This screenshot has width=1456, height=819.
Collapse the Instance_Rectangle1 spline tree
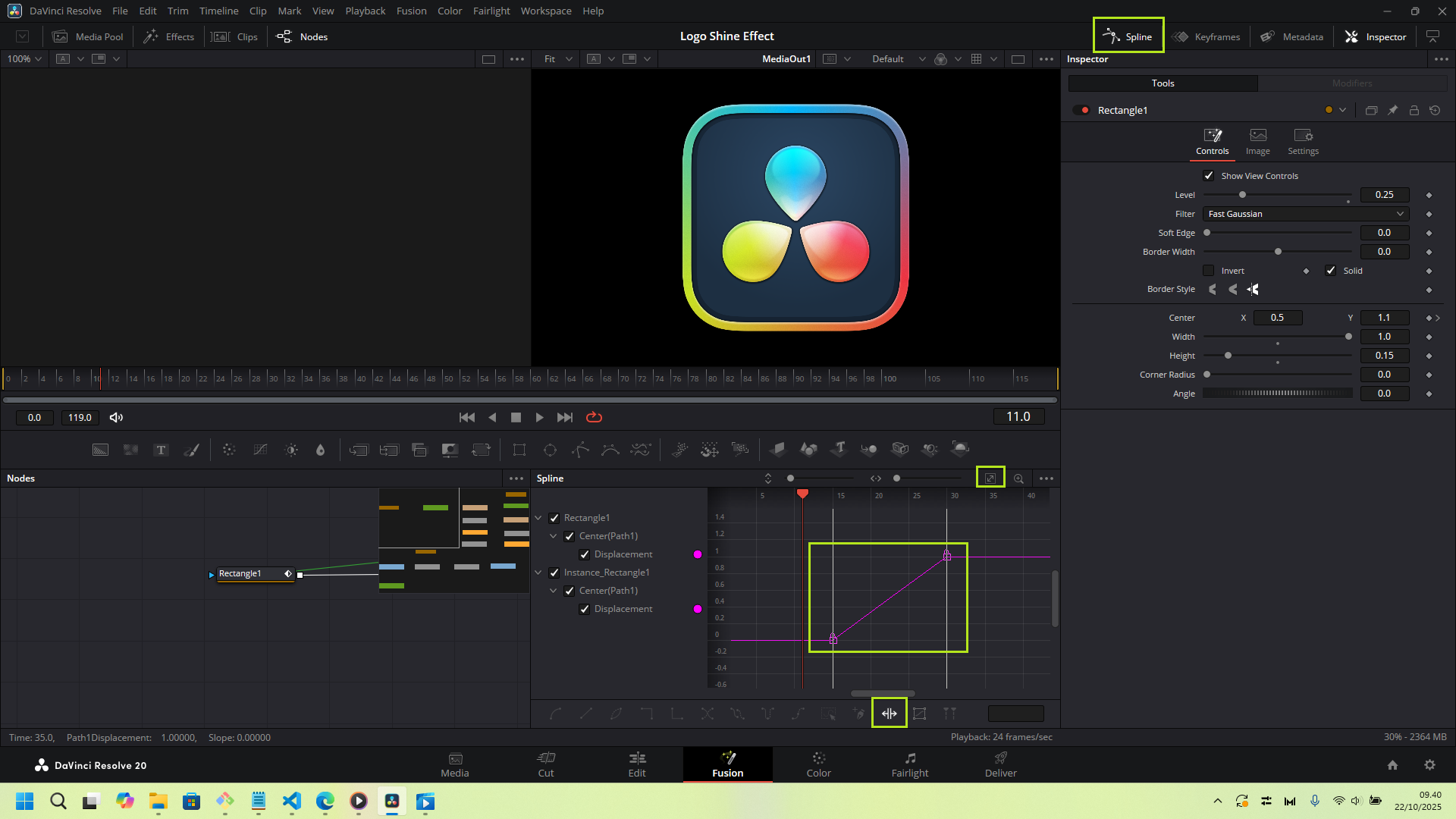pos(538,573)
